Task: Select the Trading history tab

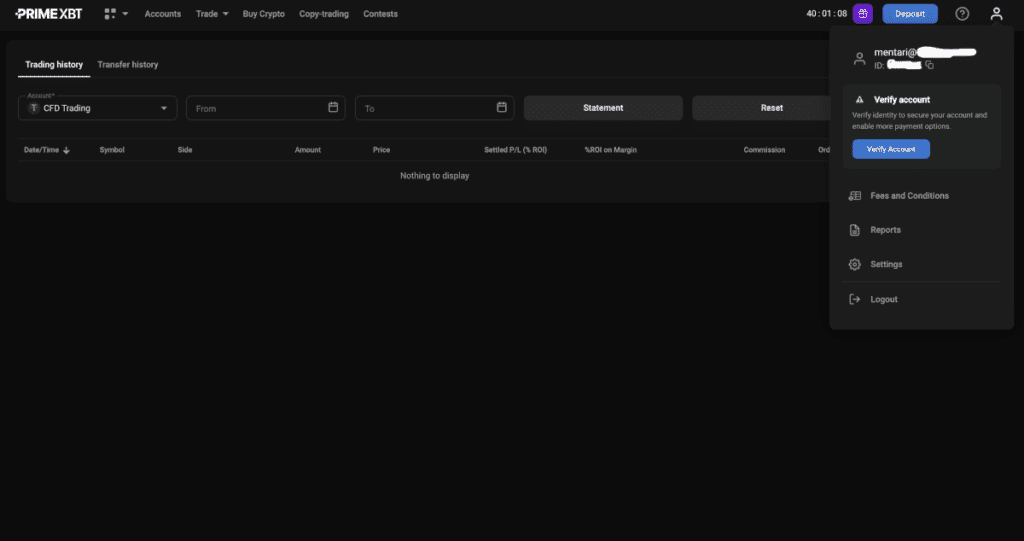Action: point(54,65)
